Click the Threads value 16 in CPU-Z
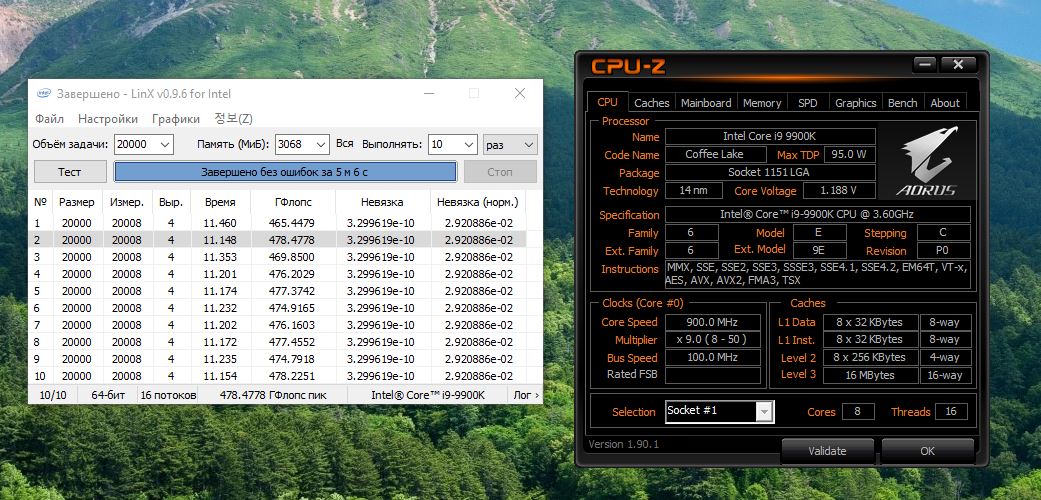This screenshot has width=1041, height=500. 951,411
